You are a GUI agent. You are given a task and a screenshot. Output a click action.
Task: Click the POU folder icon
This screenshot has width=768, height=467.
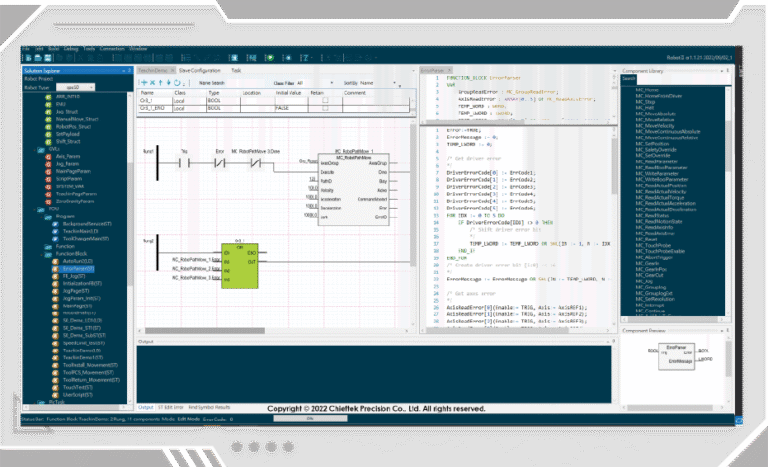coord(41,209)
